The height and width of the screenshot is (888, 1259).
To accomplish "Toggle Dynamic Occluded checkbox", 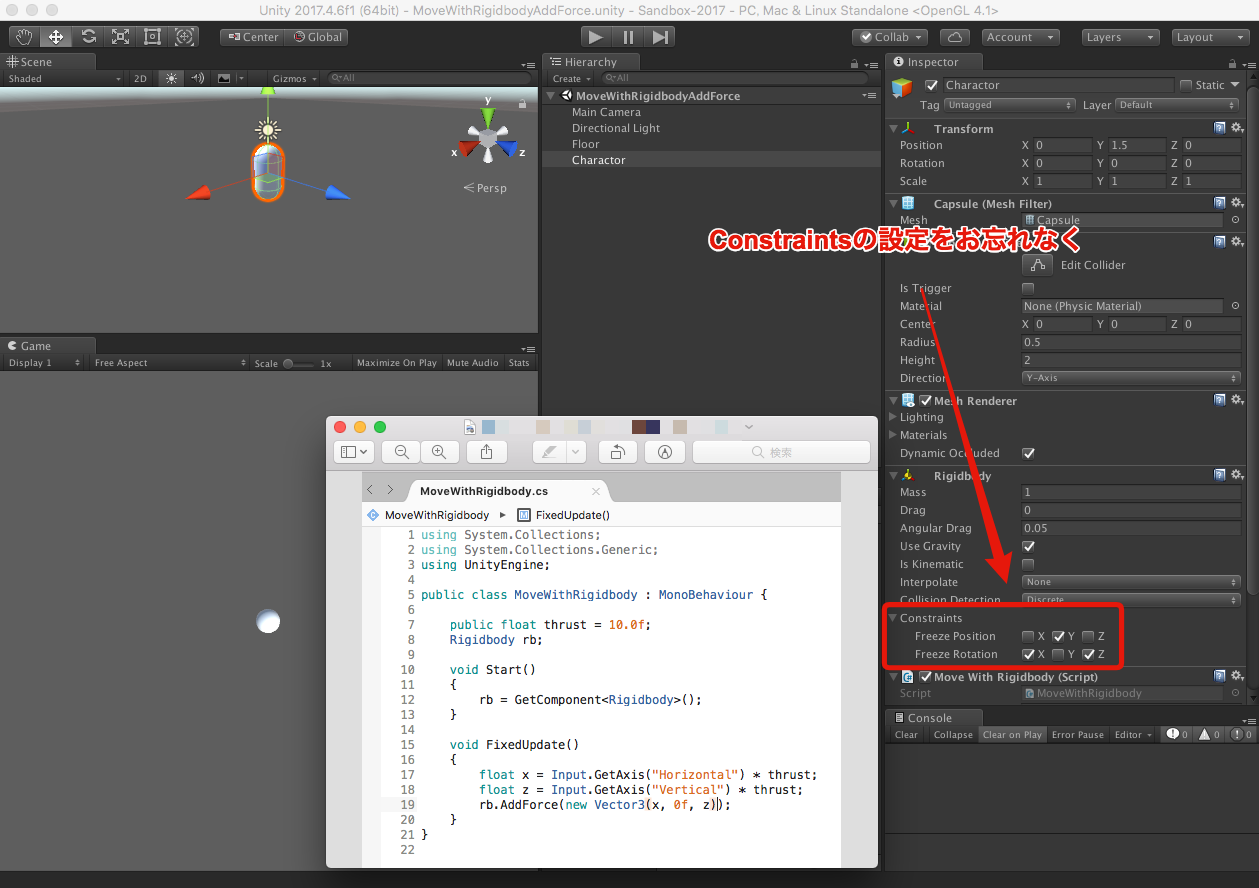I will 1028,453.
